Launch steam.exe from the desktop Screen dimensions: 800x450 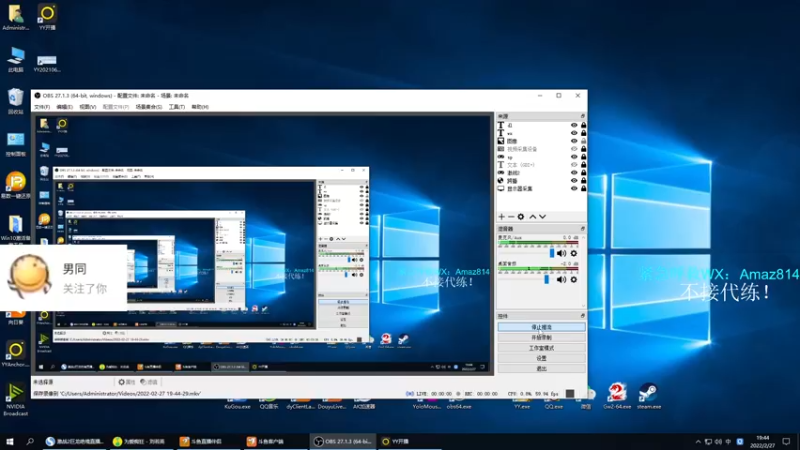[648, 396]
